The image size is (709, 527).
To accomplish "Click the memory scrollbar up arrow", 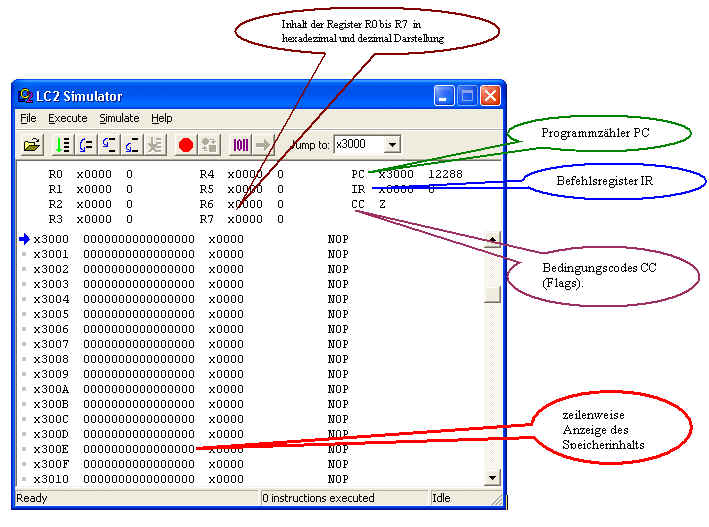I will pos(492,240).
